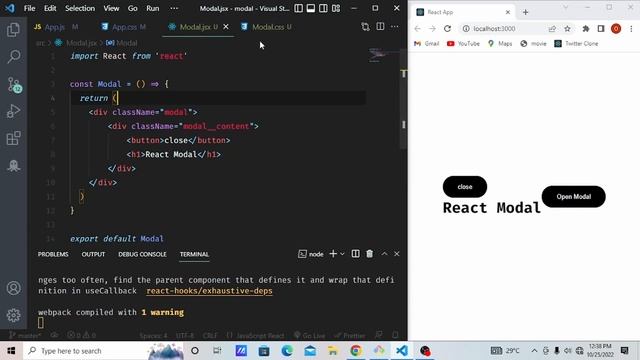Open Chrome three-dot menu
The width and height of the screenshot is (640, 360).
coord(631,29)
